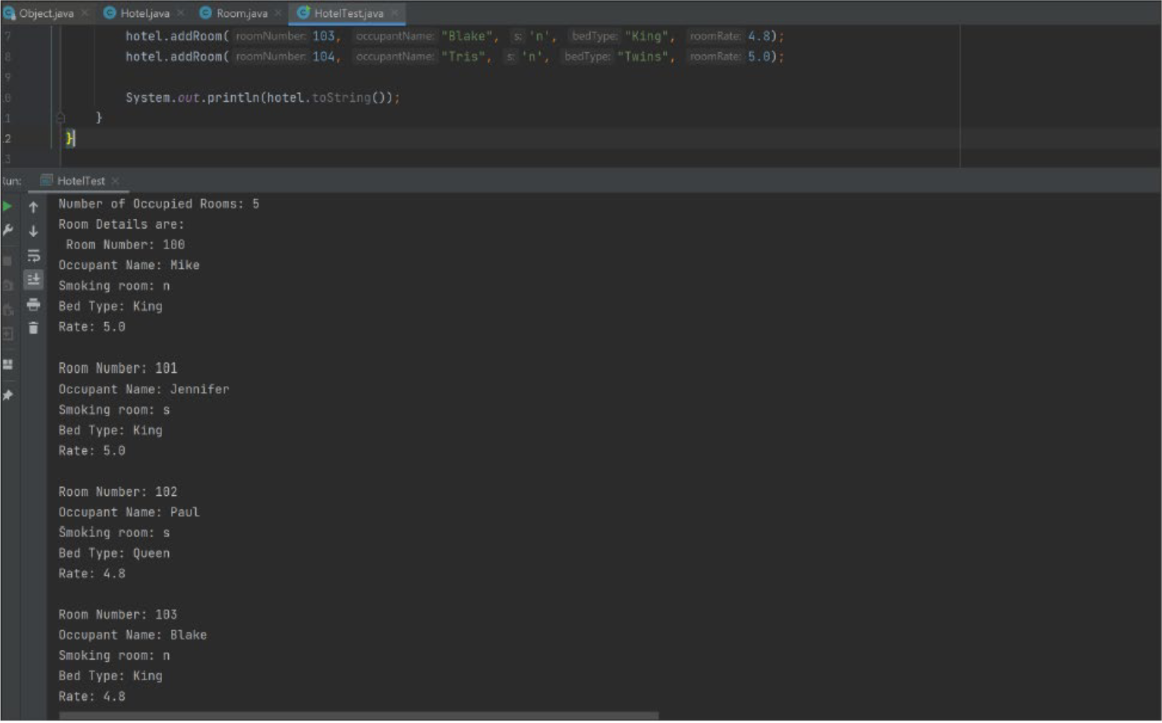
Task: Click 'Occupant Name: Blake' output line
Action: tap(133, 635)
